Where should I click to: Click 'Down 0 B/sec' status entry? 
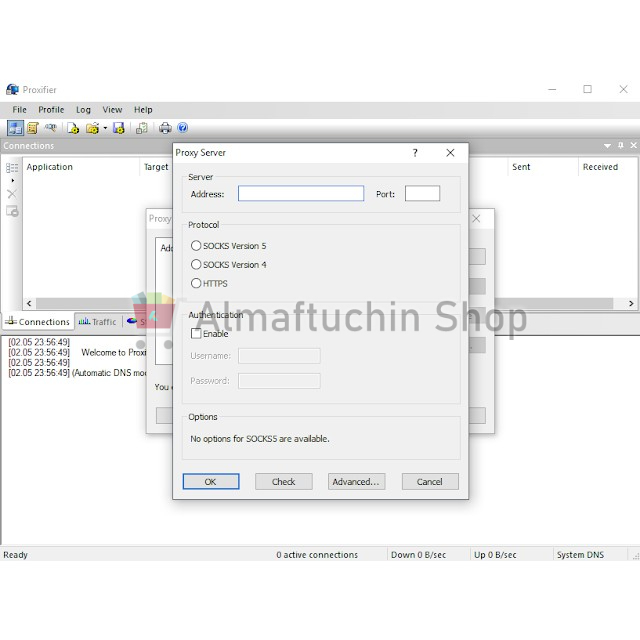[418, 555]
